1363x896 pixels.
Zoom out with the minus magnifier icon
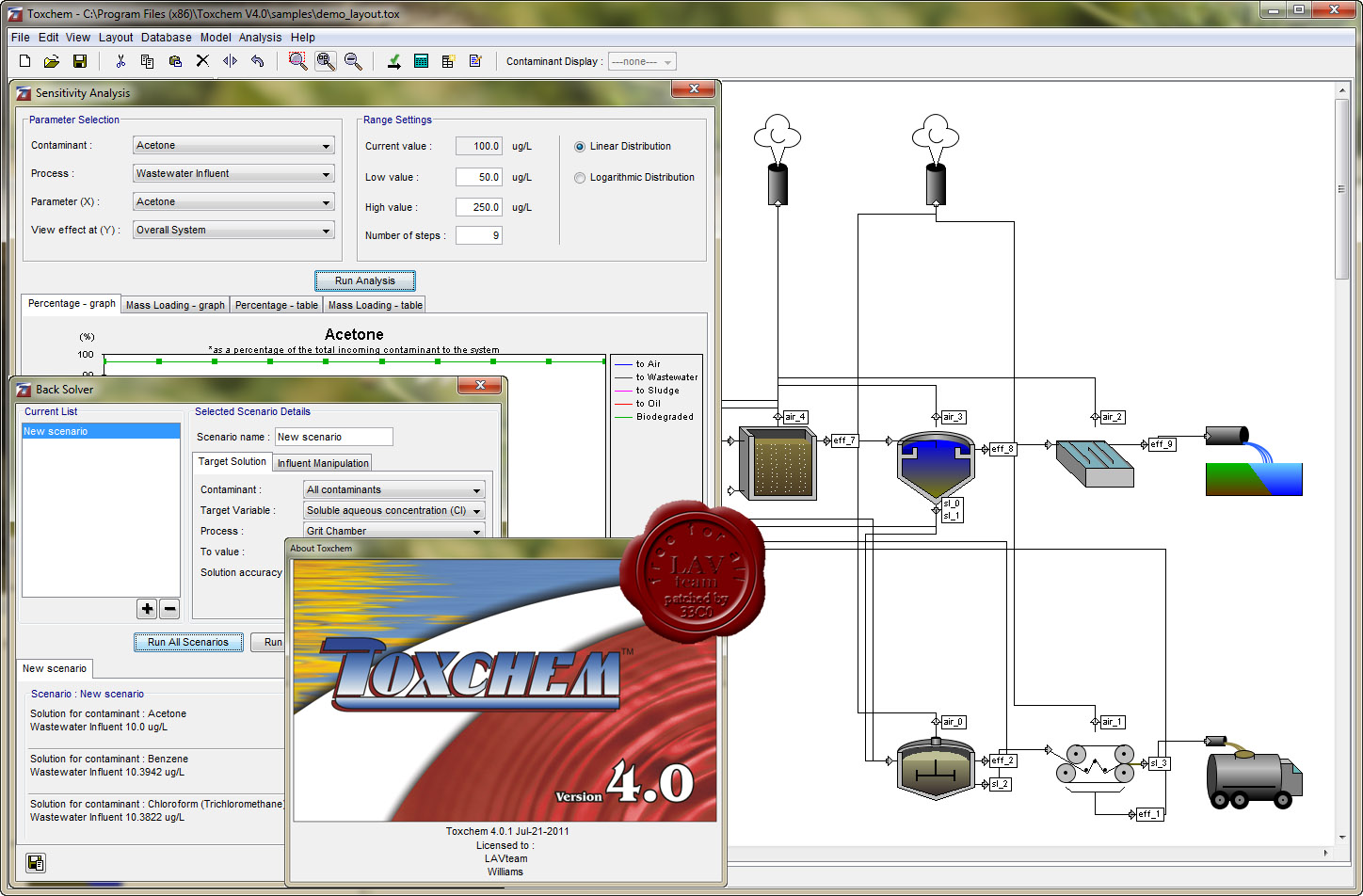coord(353,61)
